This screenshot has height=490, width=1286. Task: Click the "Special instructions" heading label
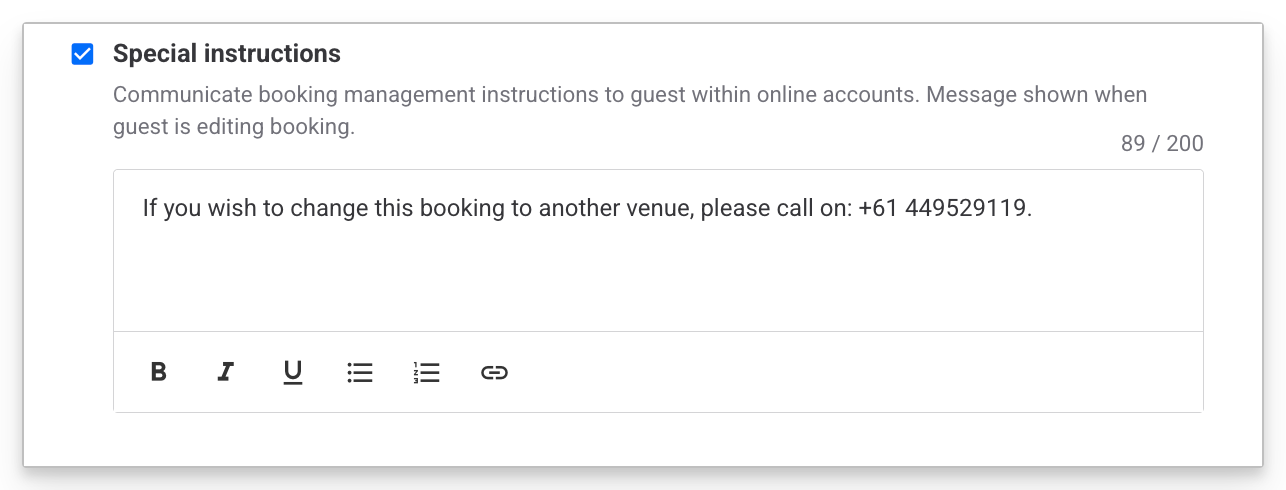227,54
